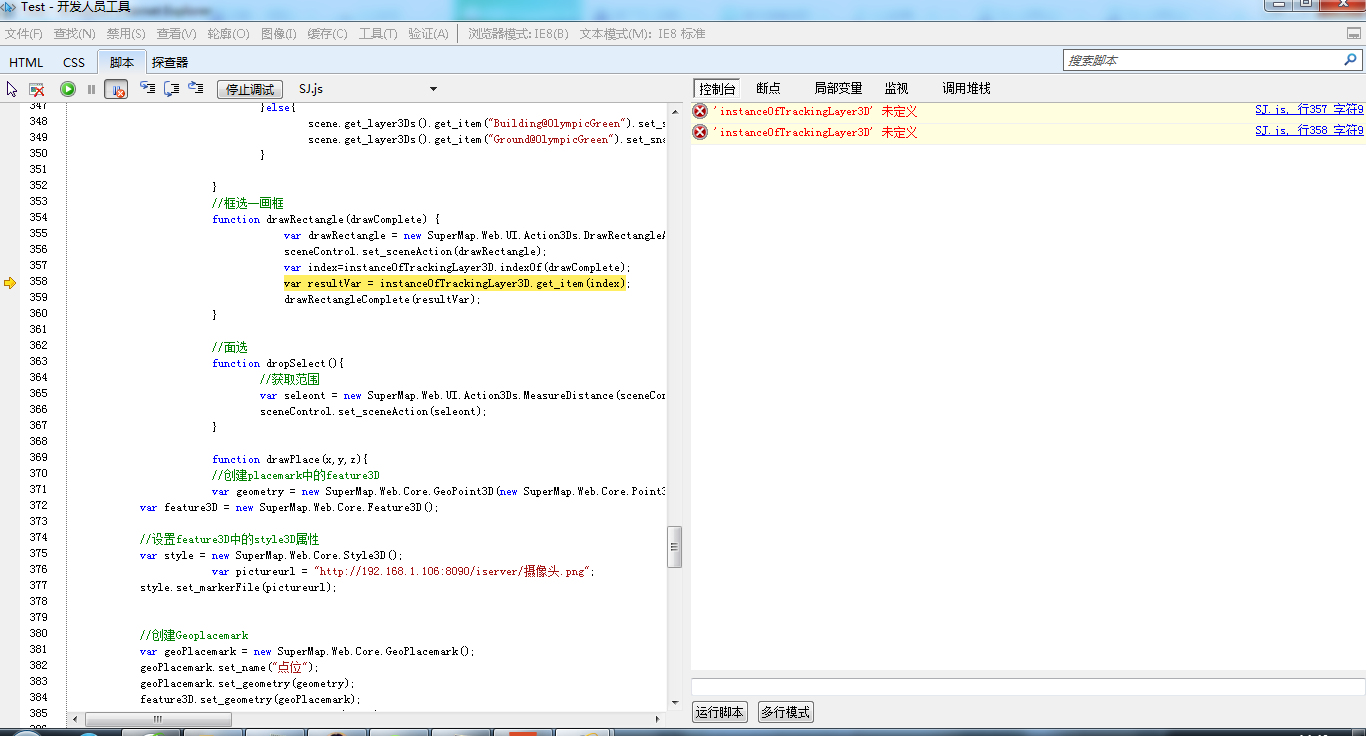1366x736 pixels.
Task: Click the highlighted var resultVar code line
Action: (458, 283)
